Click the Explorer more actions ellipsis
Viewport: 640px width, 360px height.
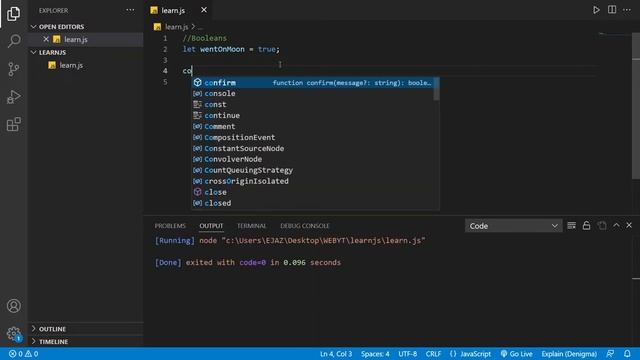click(x=130, y=10)
